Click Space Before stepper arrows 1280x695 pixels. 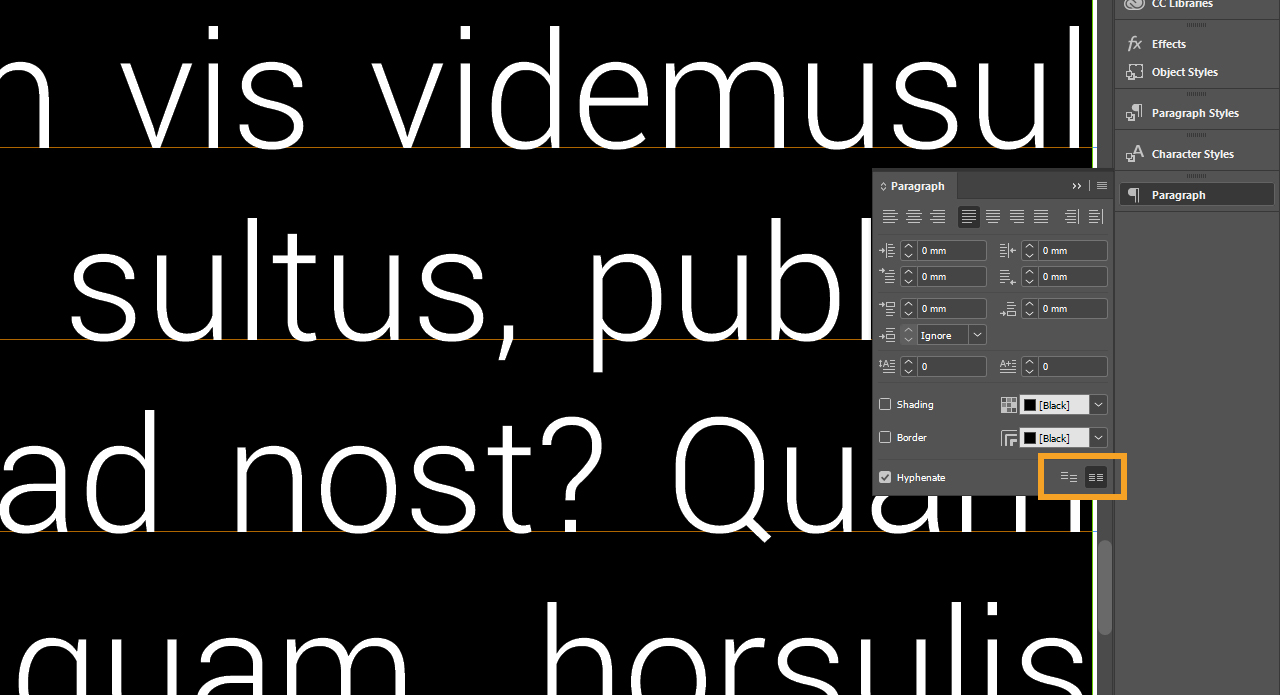tap(908, 308)
